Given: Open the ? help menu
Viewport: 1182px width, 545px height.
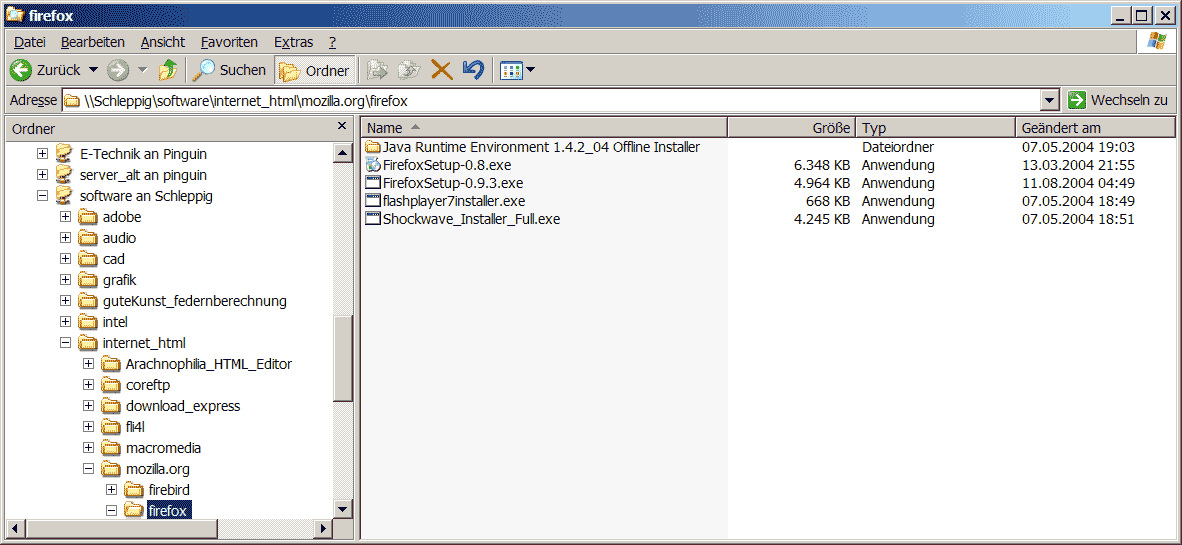Looking at the screenshot, I should coord(332,42).
